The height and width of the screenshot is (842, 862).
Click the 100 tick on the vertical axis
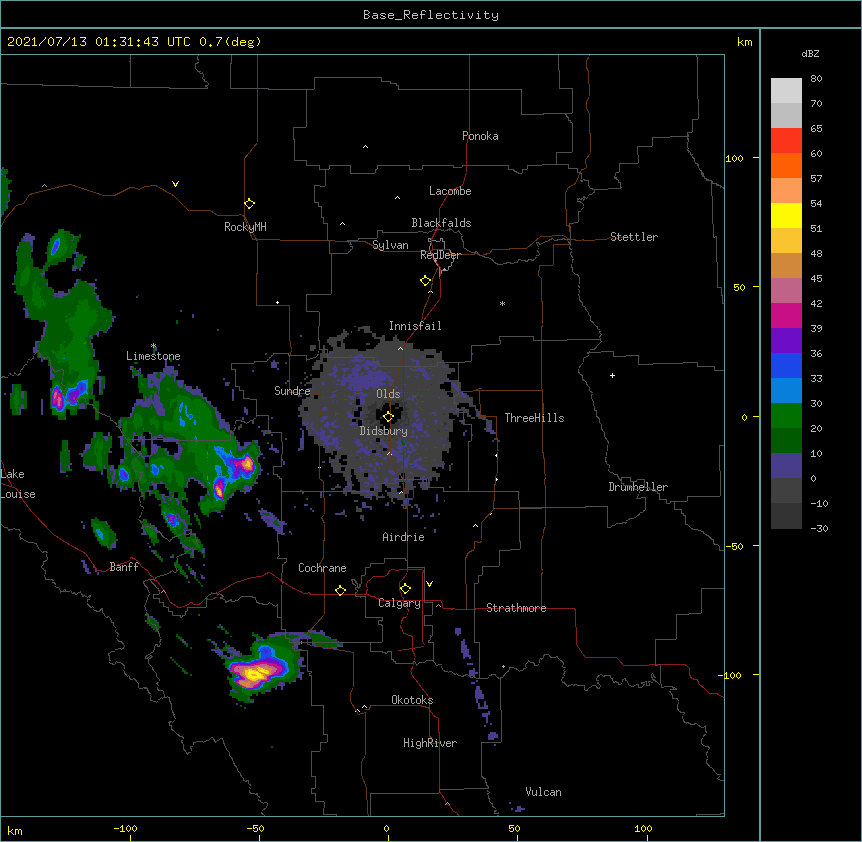coord(734,158)
